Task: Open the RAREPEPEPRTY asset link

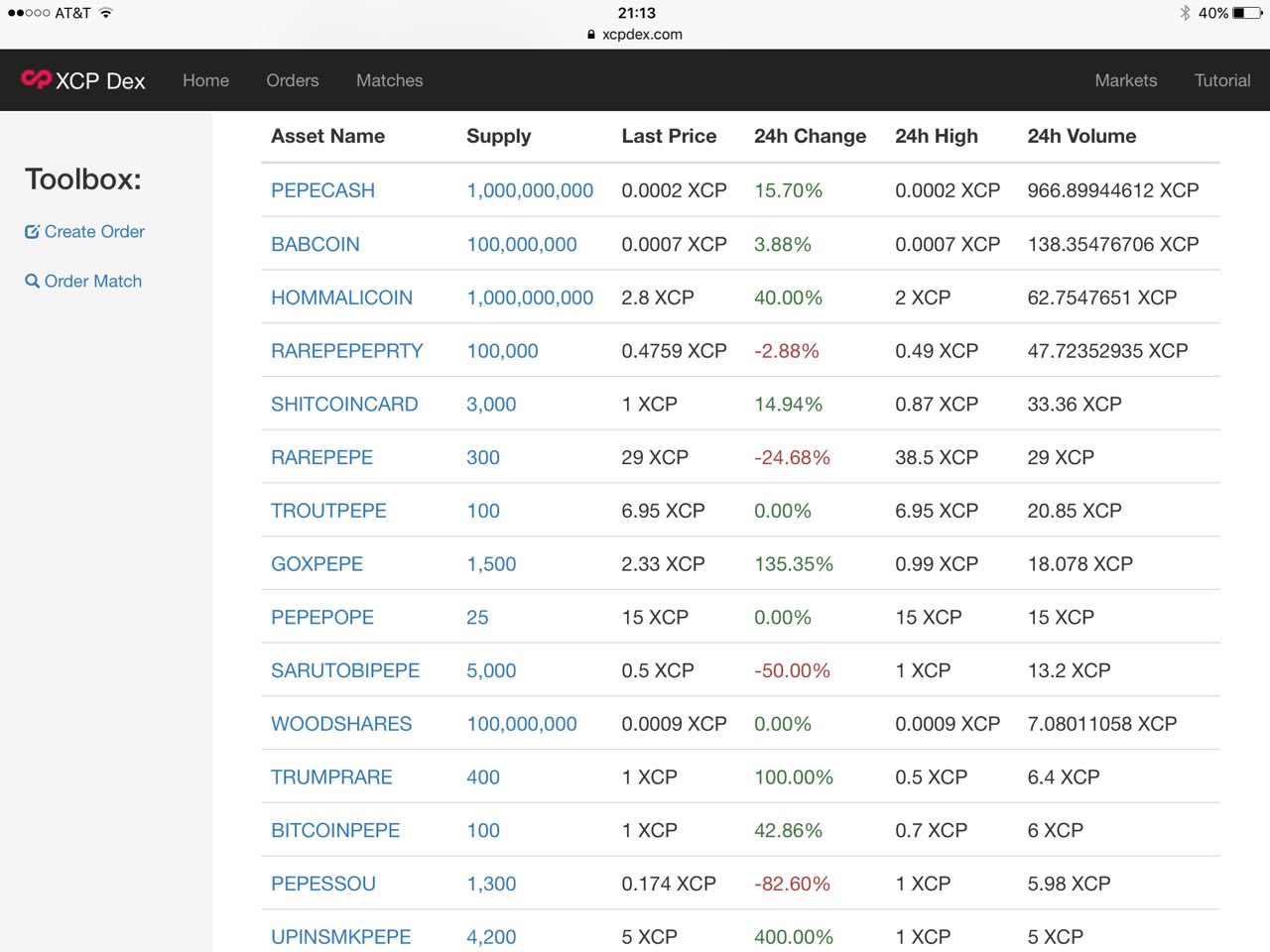Action: 347,351
